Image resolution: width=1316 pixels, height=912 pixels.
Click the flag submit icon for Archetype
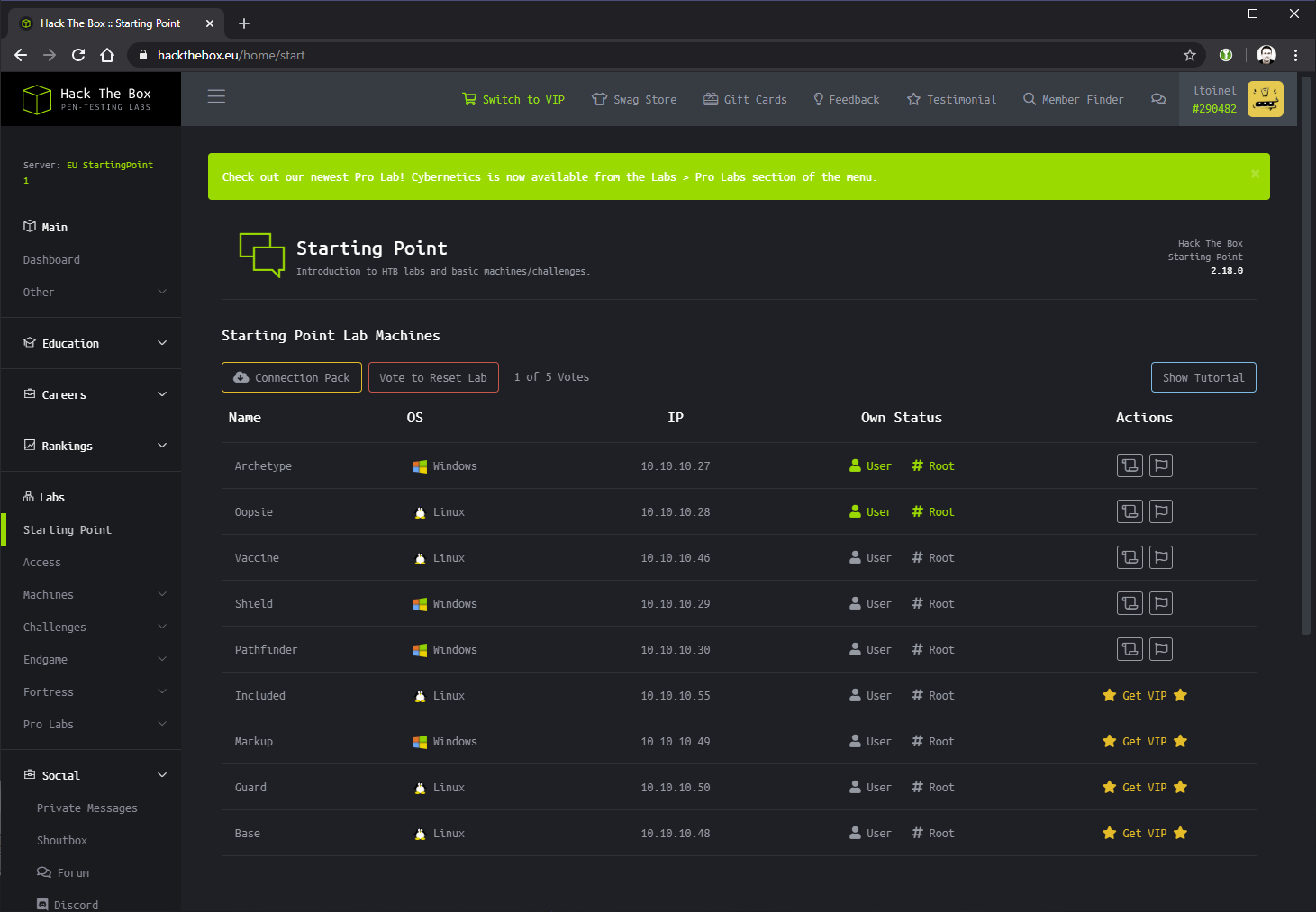[1161, 465]
